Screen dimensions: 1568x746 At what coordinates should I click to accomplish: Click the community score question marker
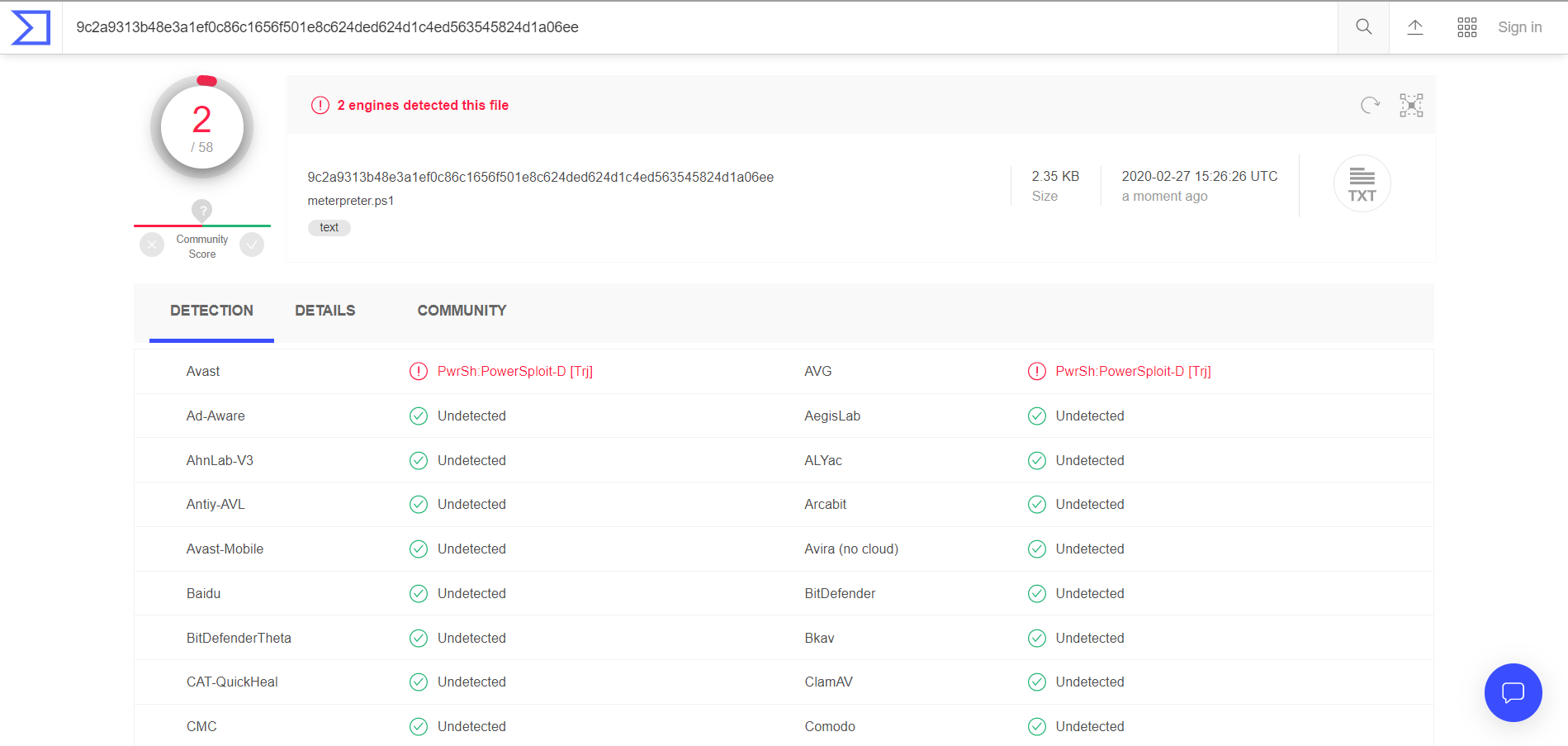pyautogui.click(x=201, y=210)
